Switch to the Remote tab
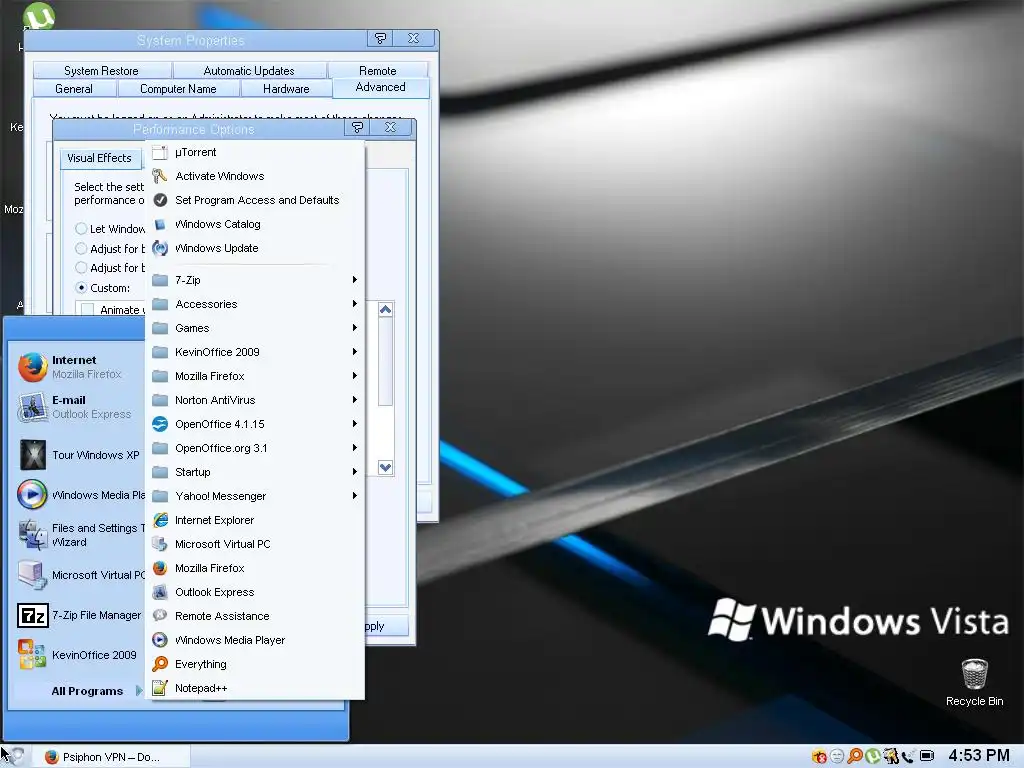This screenshot has height=768, width=1024. [x=377, y=71]
